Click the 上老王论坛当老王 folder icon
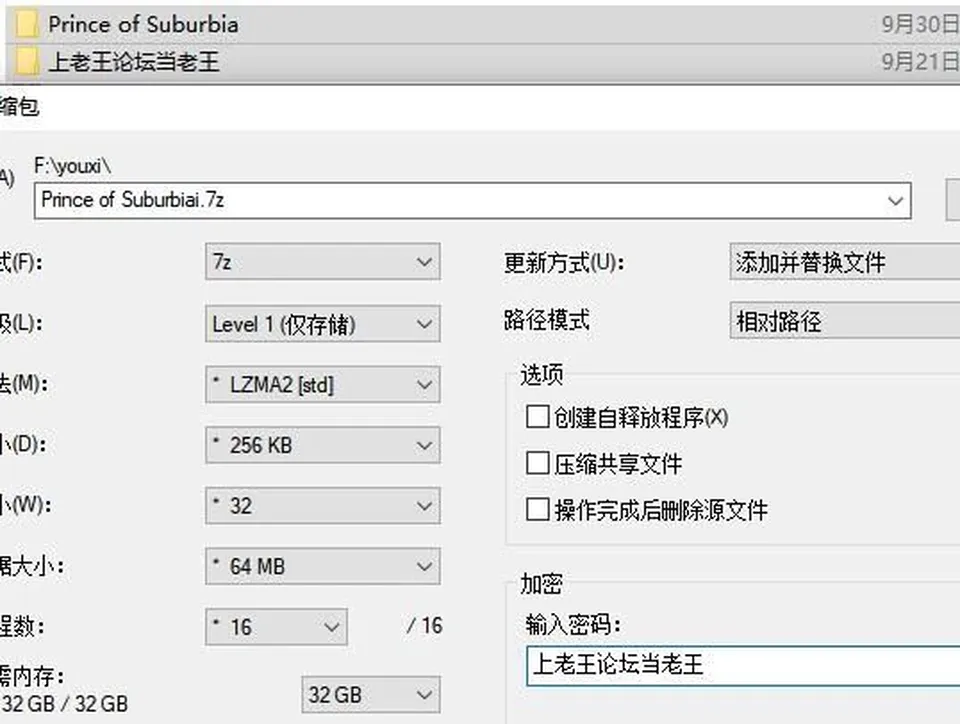Image resolution: width=960 pixels, height=724 pixels. pyautogui.click(x=26, y=61)
